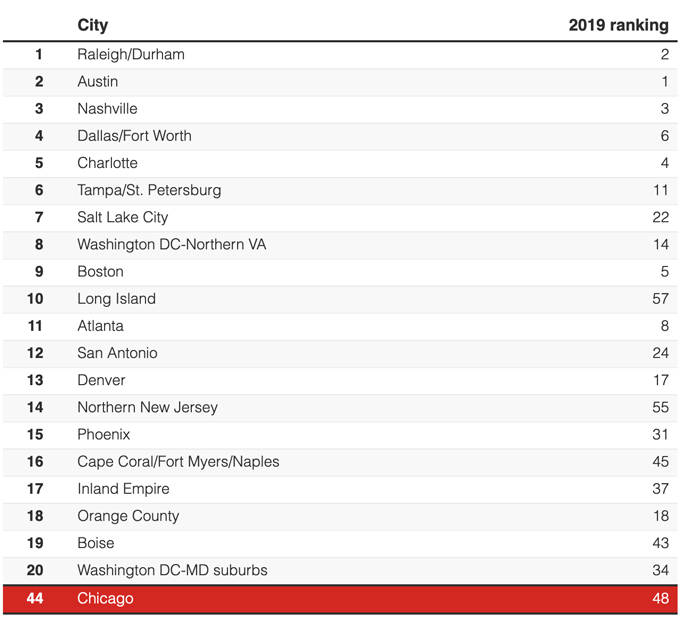Click the Boston city cell
This screenshot has height=625, width=680.
100,271
